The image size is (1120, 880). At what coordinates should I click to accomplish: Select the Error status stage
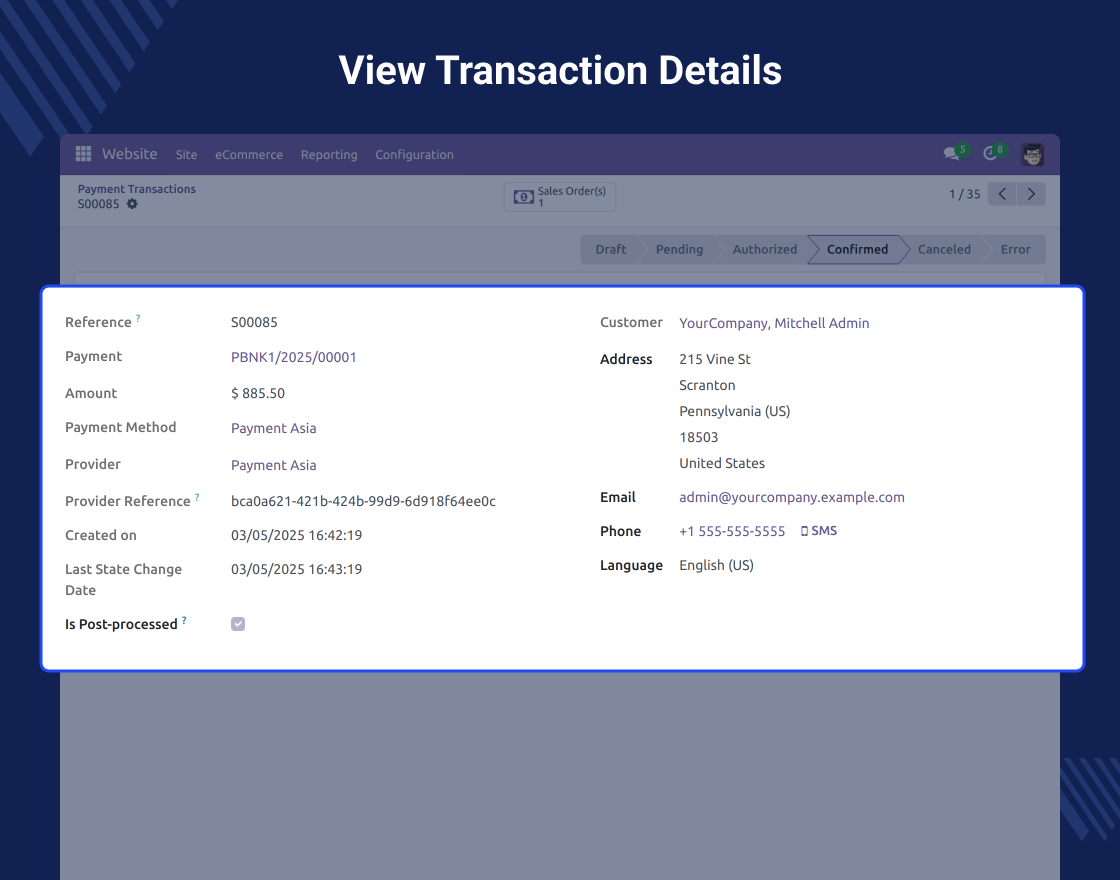click(x=1015, y=249)
